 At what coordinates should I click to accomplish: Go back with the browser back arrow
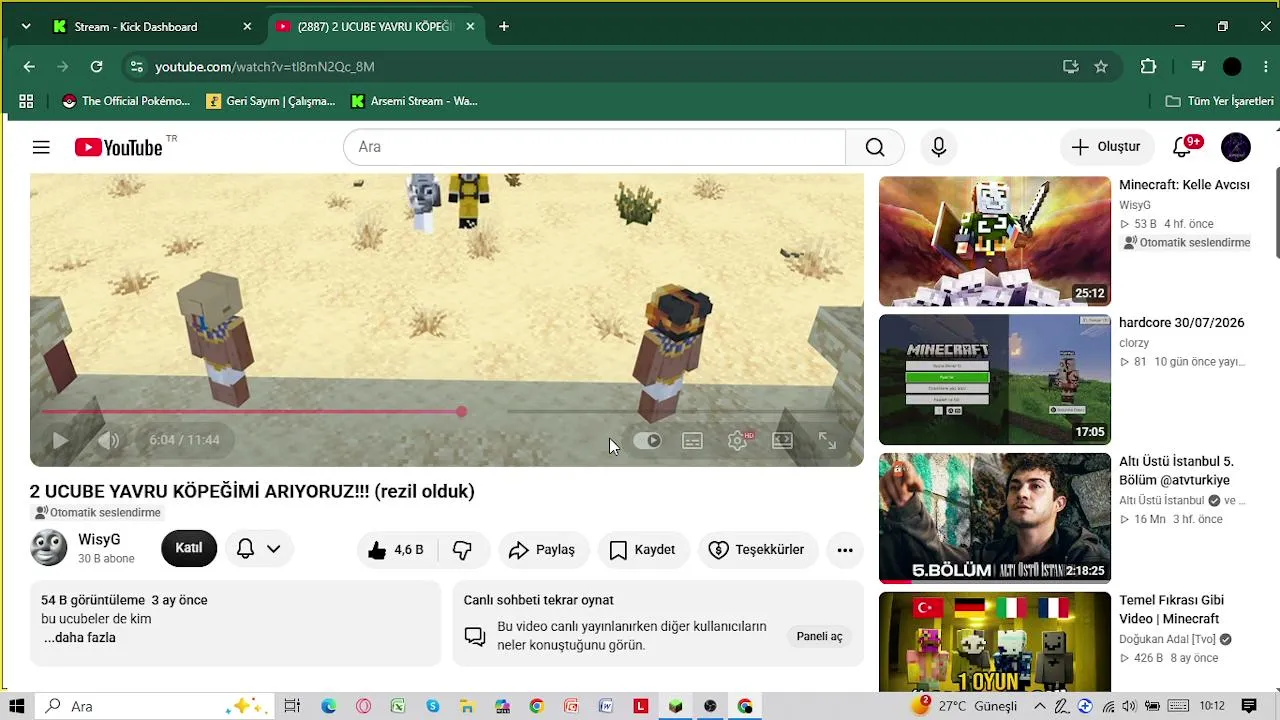[29, 67]
